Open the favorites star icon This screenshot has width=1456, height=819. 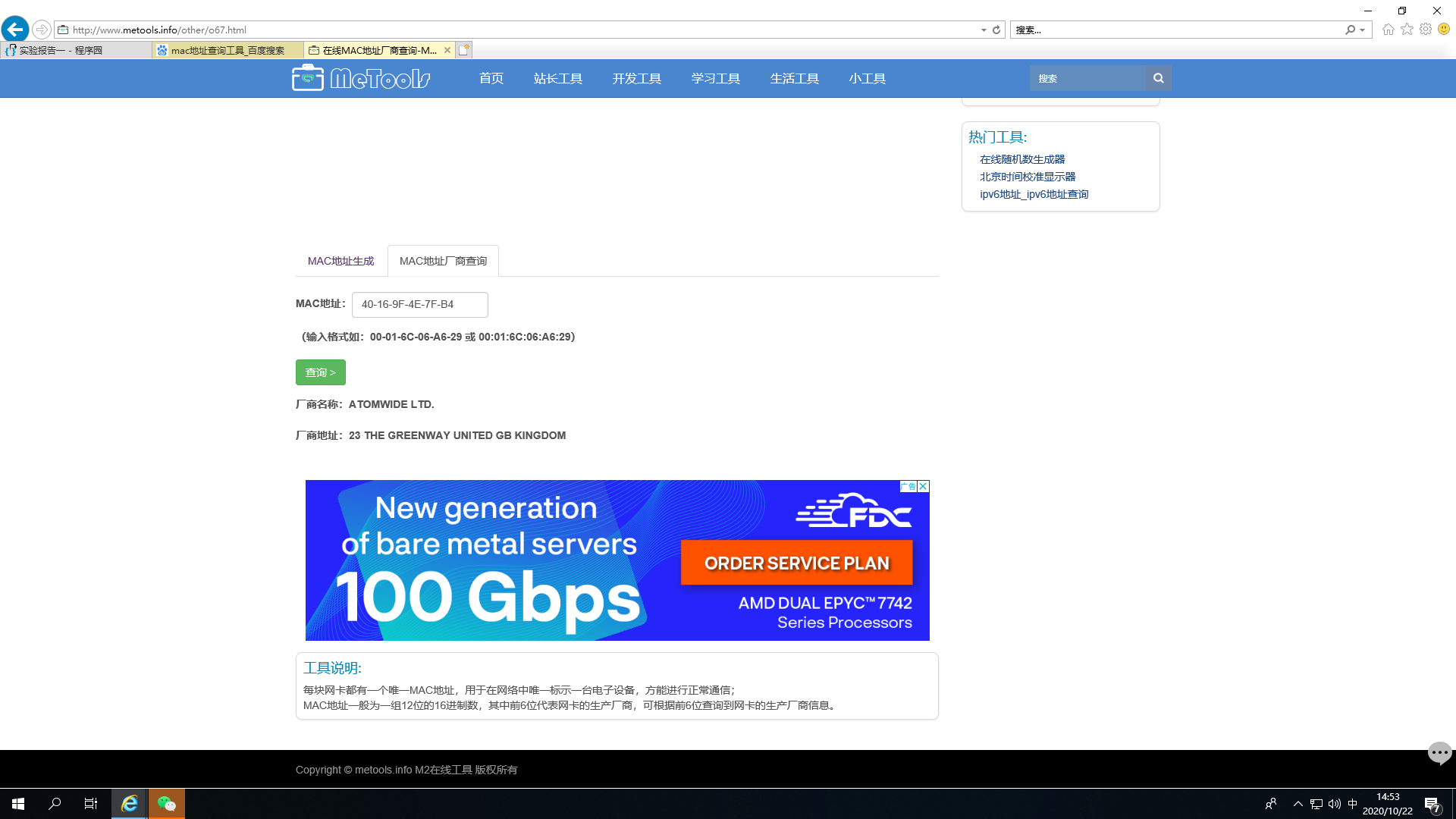click(x=1407, y=30)
